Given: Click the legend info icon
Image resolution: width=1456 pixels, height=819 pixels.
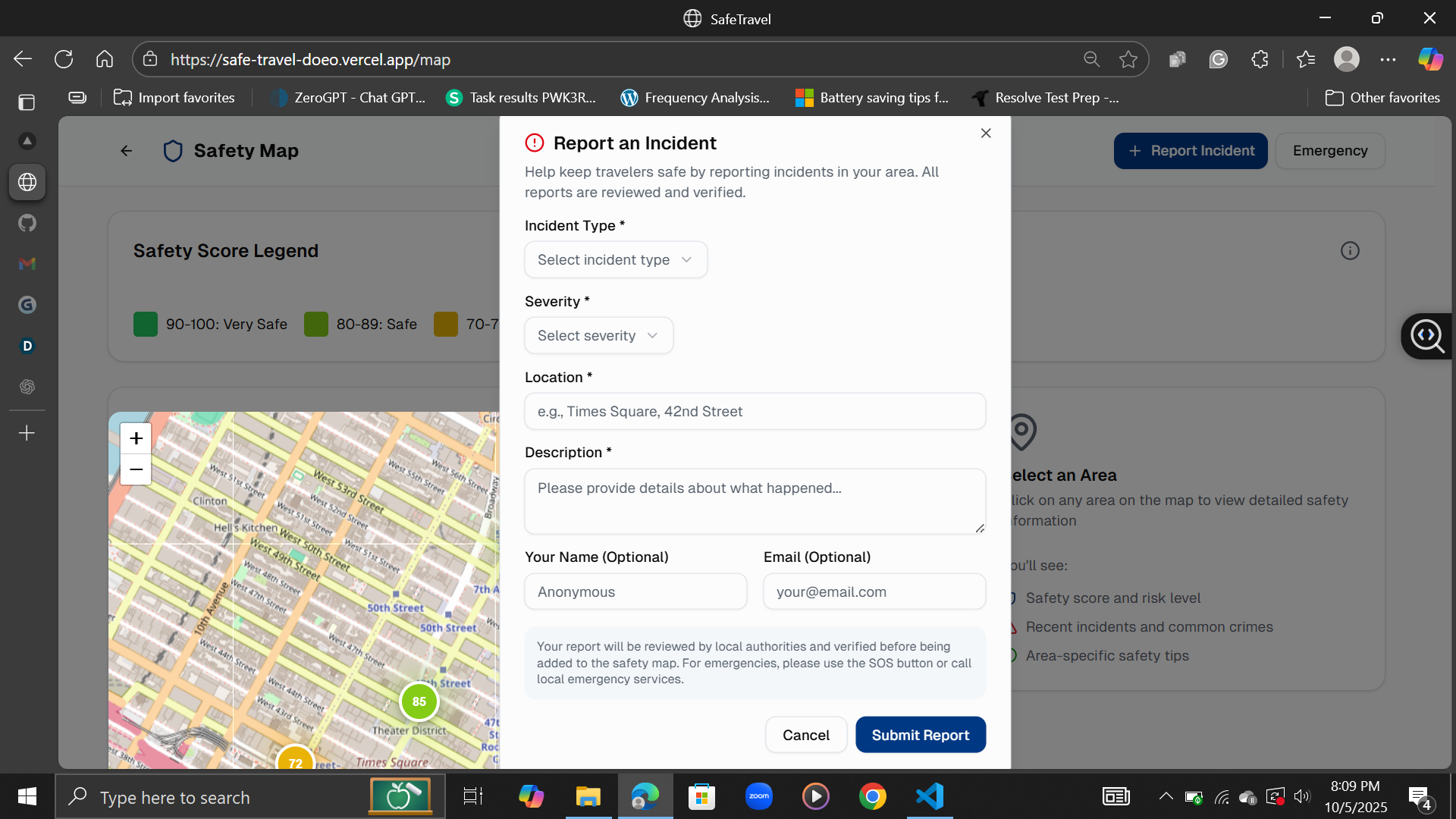Looking at the screenshot, I should tap(1350, 251).
